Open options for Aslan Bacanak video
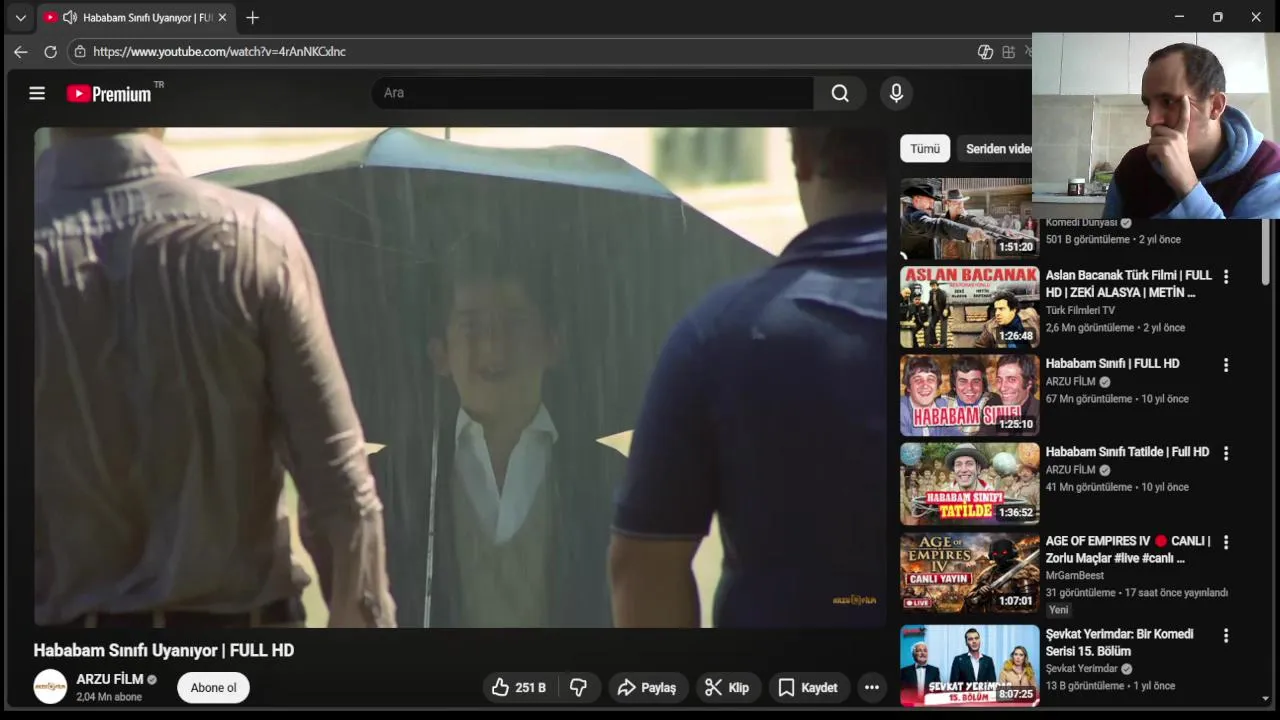The height and width of the screenshot is (720, 1280). point(1226,277)
